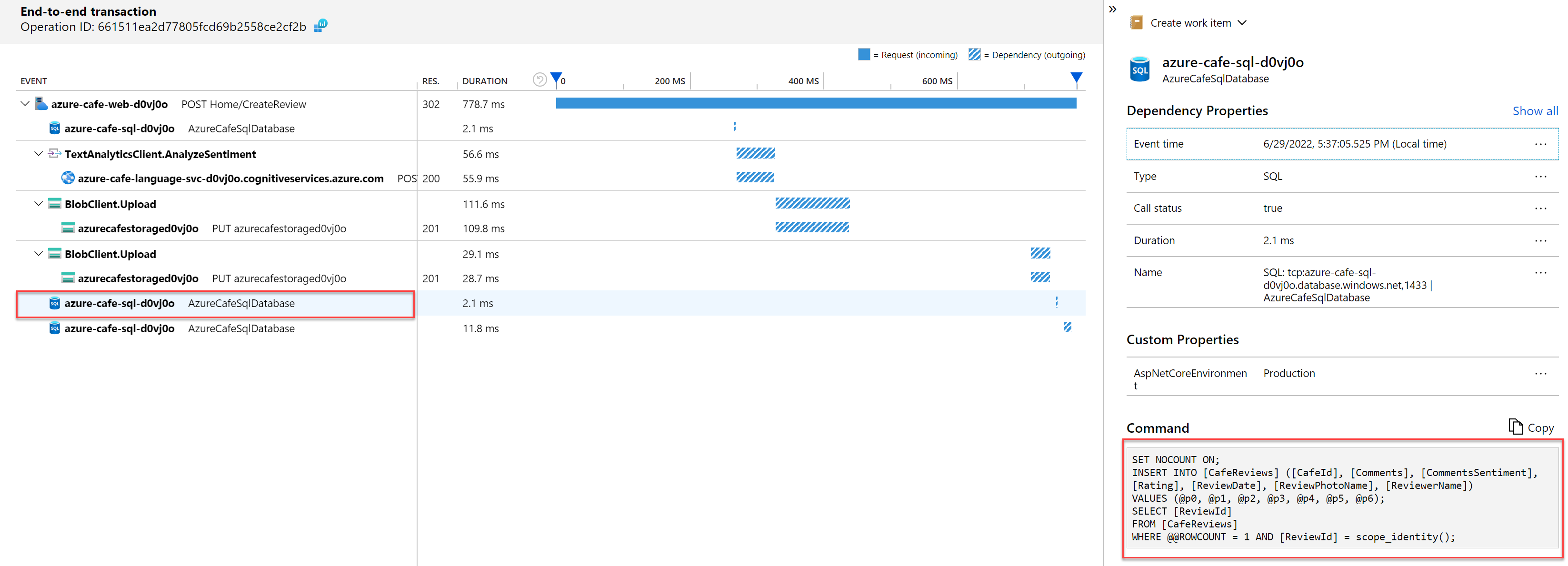The height and width of the screenshot is (566, 1568).
Task: Collapse the right details panel with the double chevron
Action: coord(1112,9)
